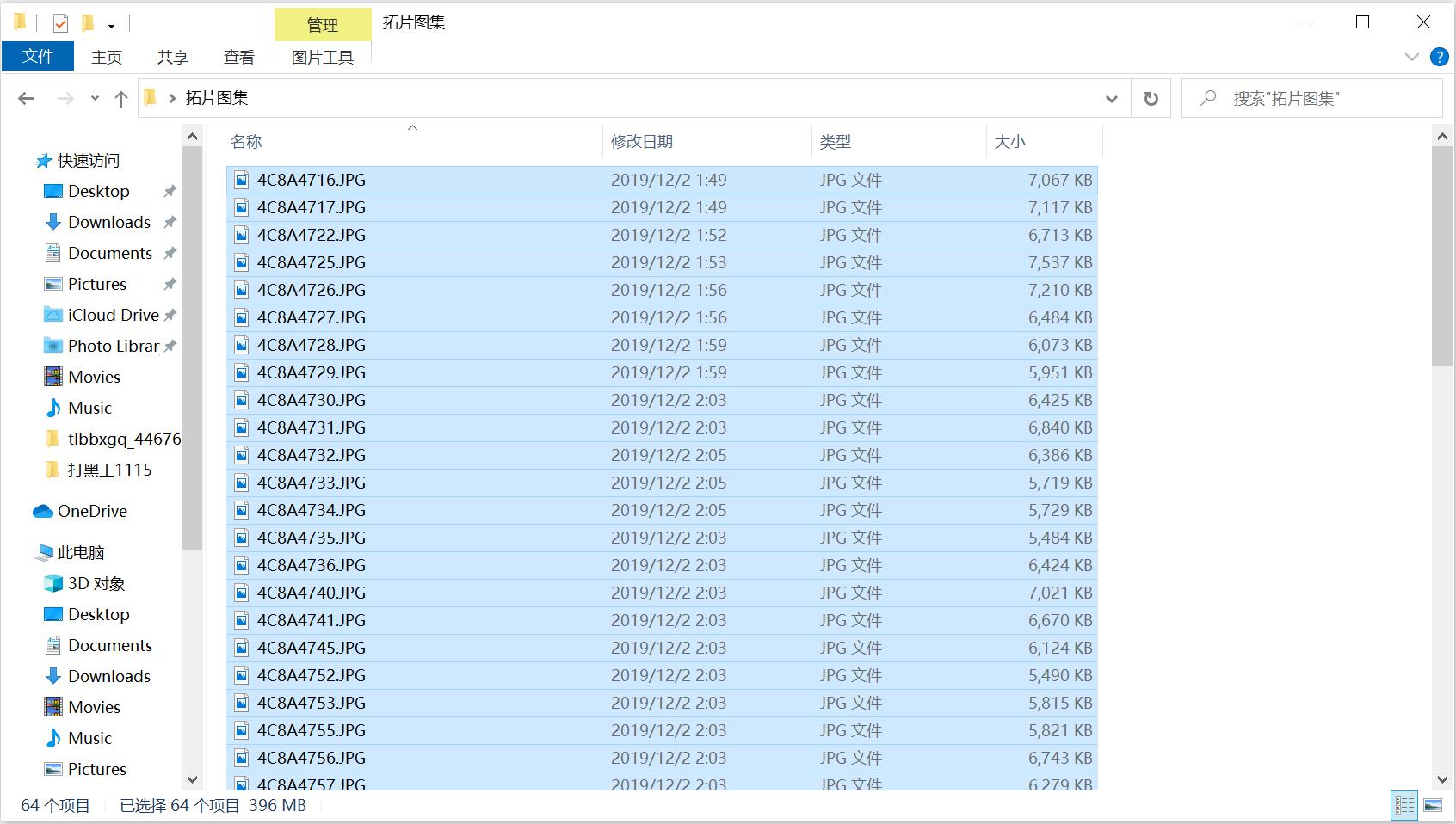Click the back navigation arrow

[27, 99]
